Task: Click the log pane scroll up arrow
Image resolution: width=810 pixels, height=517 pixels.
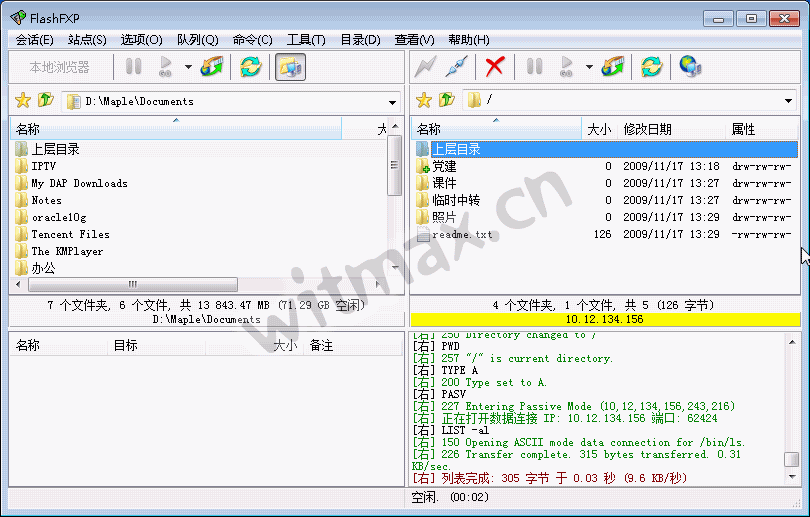Action: [791, 342]
